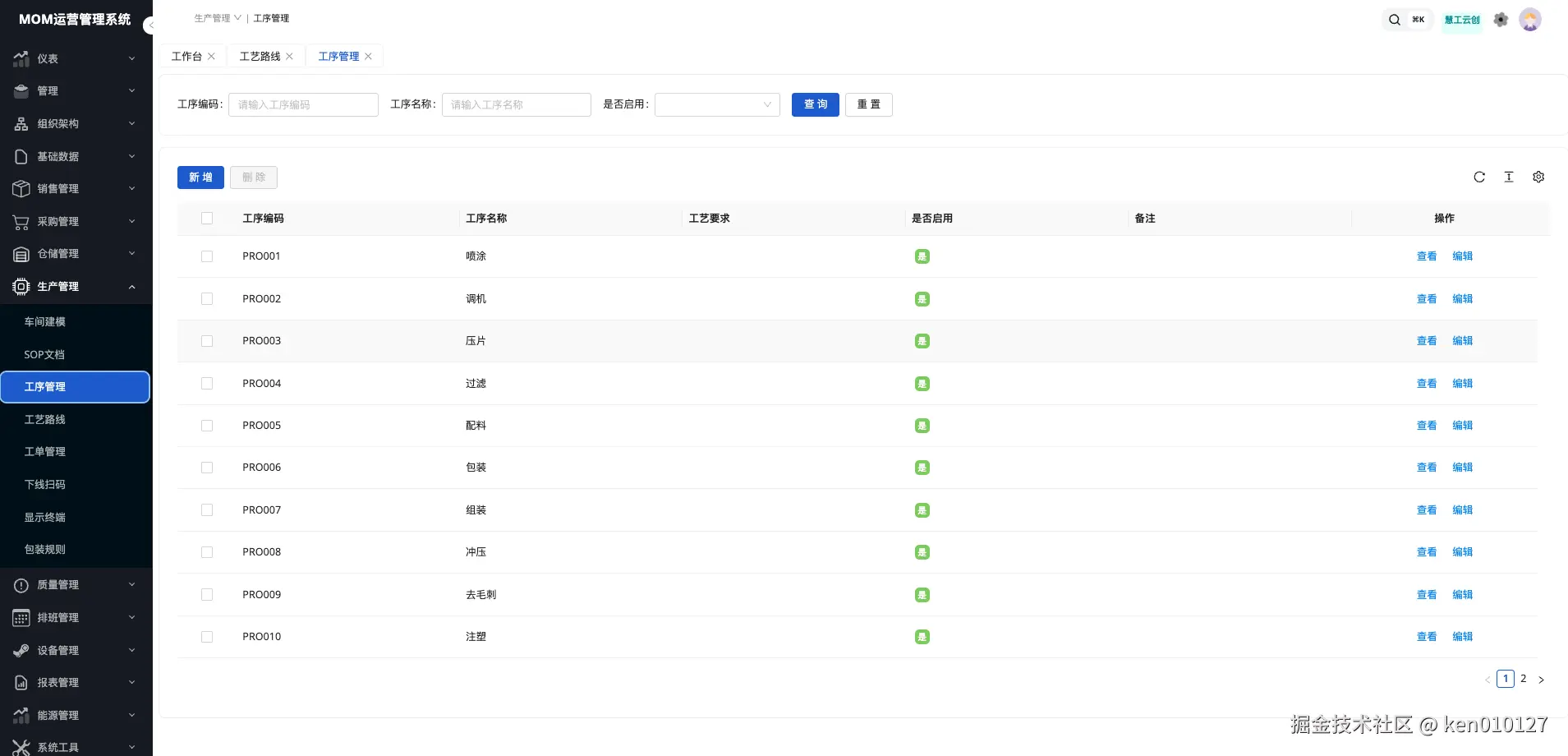Viewport: 1568px width, 756px height.
Task: Switch to the 工作台 tab
Action: click(x=186, y=56)
